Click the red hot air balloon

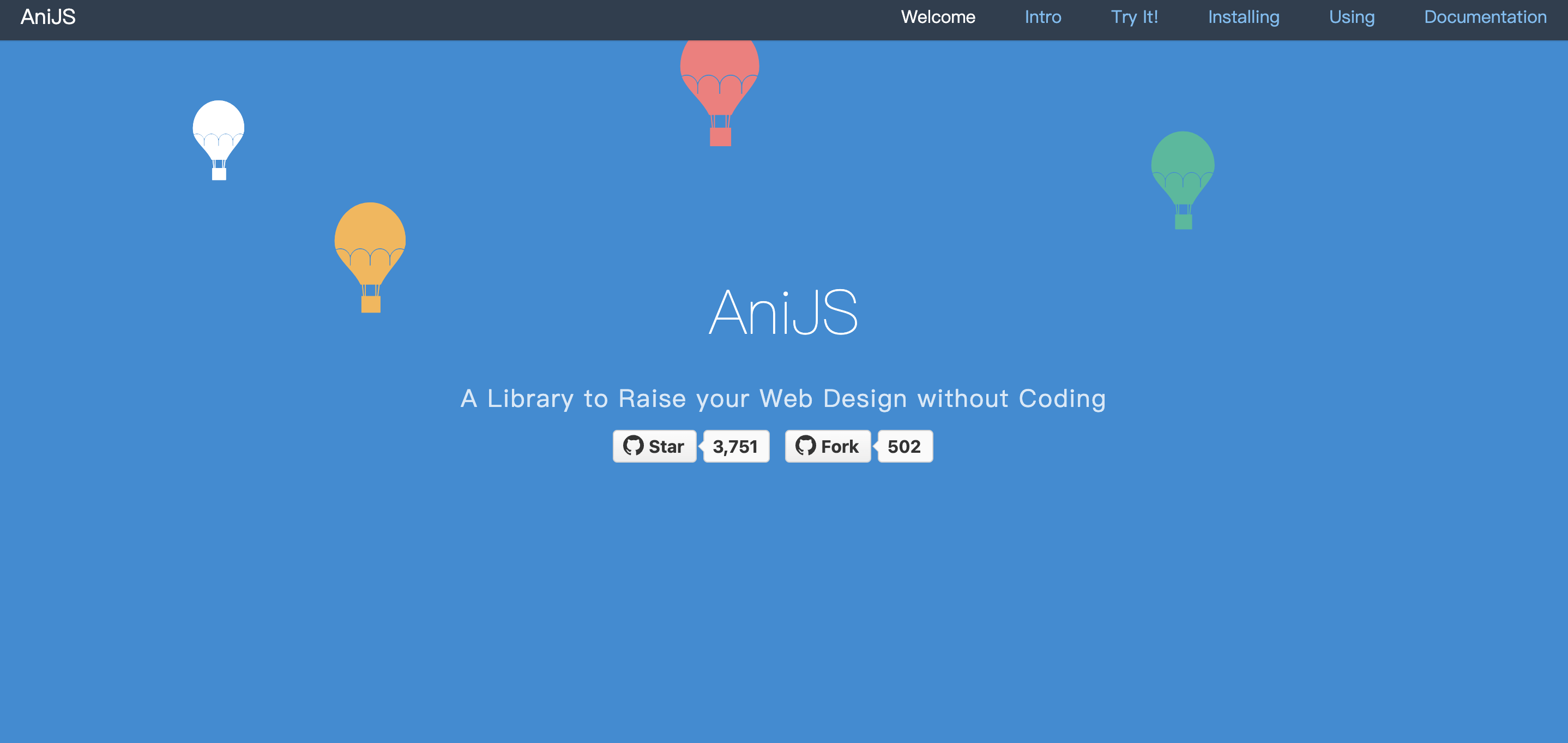click(720, 70)
